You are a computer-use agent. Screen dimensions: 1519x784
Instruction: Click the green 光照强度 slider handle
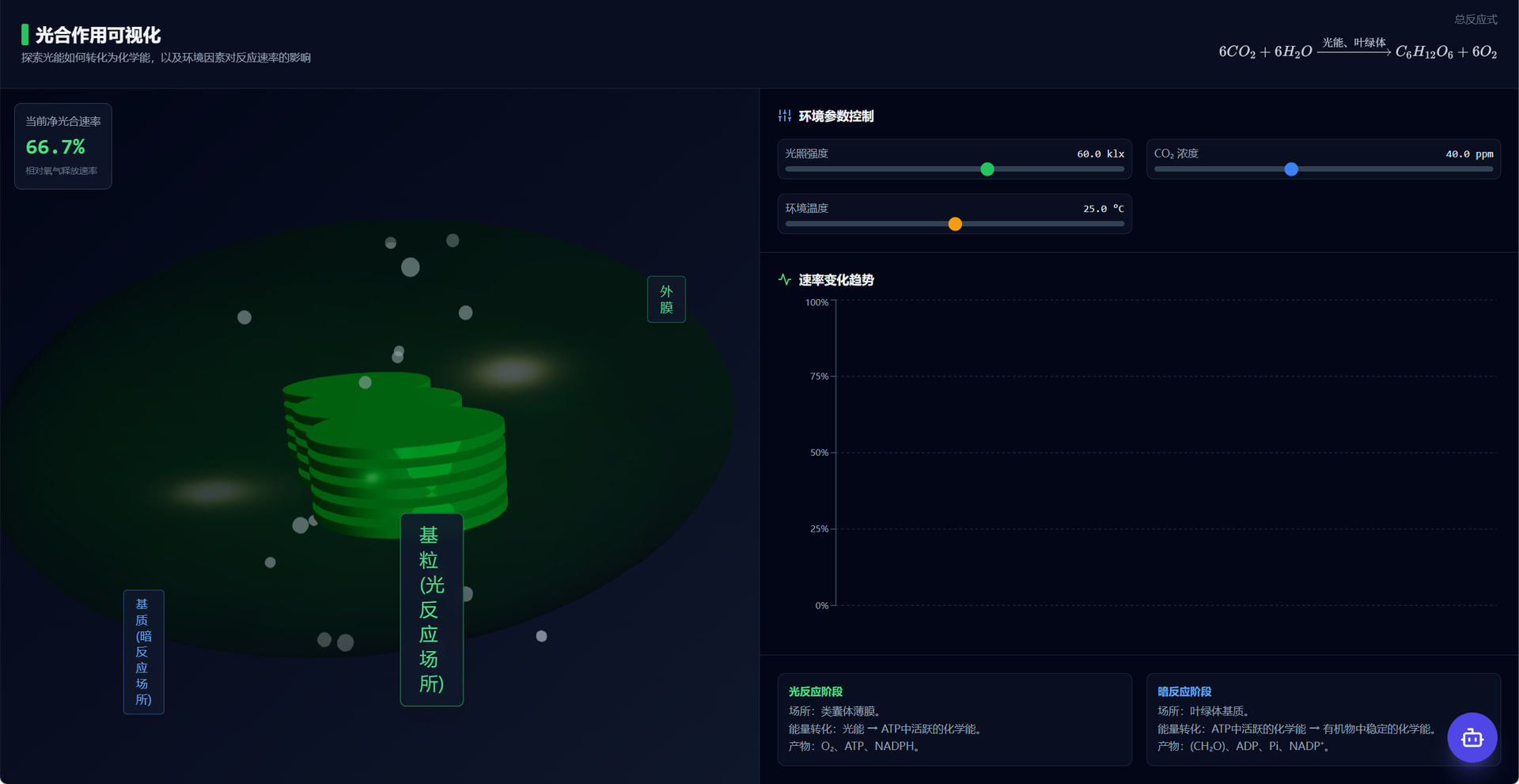tap(987, 169)
